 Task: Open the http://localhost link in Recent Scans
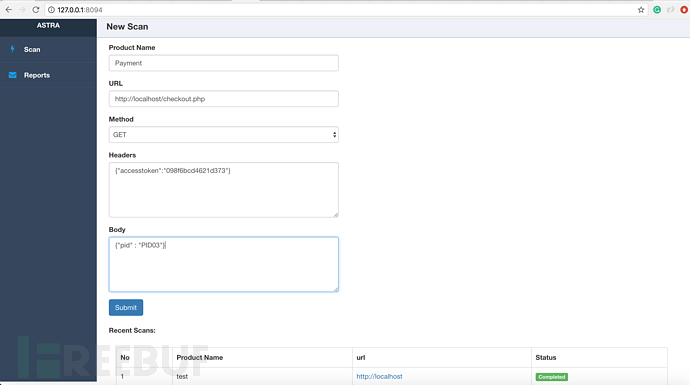[x=379, y=376]
